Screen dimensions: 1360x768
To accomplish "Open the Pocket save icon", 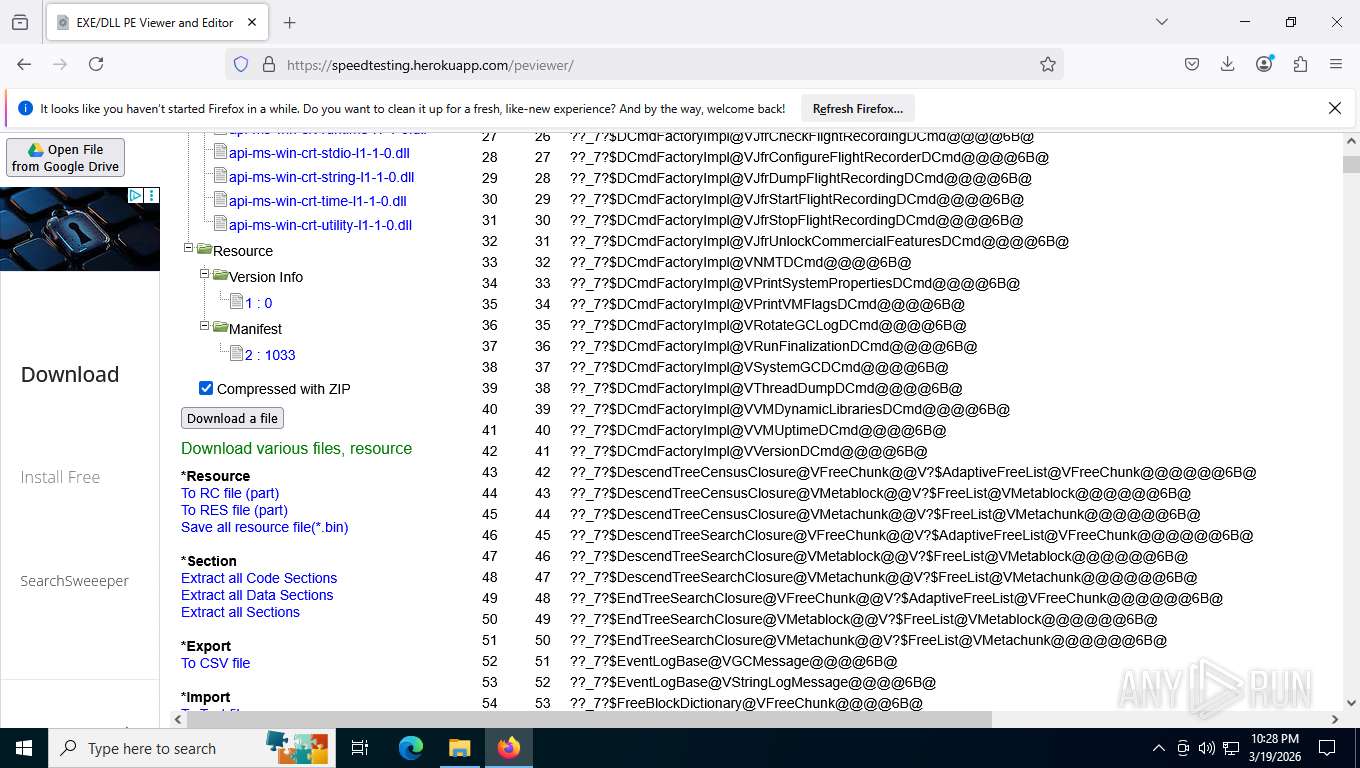I will (1192, 64).
